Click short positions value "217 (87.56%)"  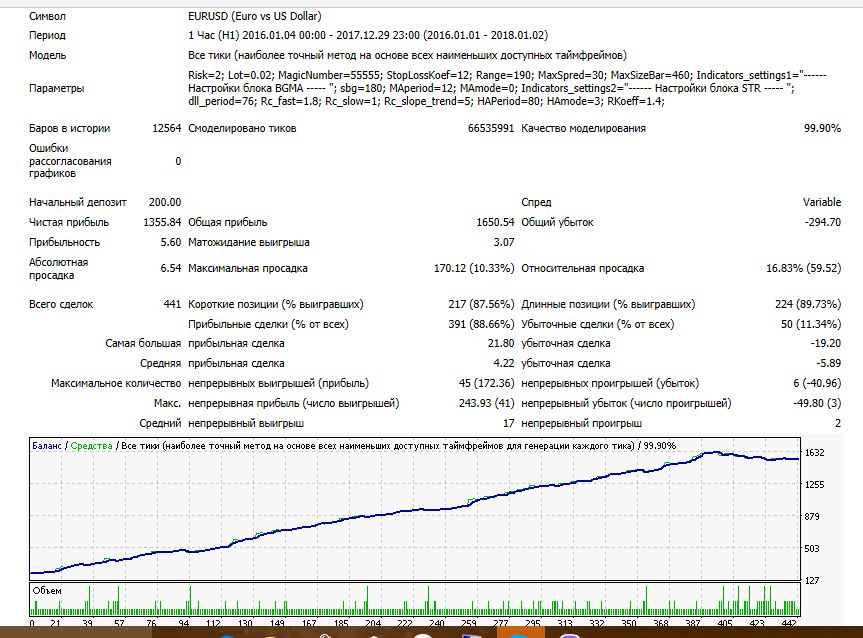(481, 304)
